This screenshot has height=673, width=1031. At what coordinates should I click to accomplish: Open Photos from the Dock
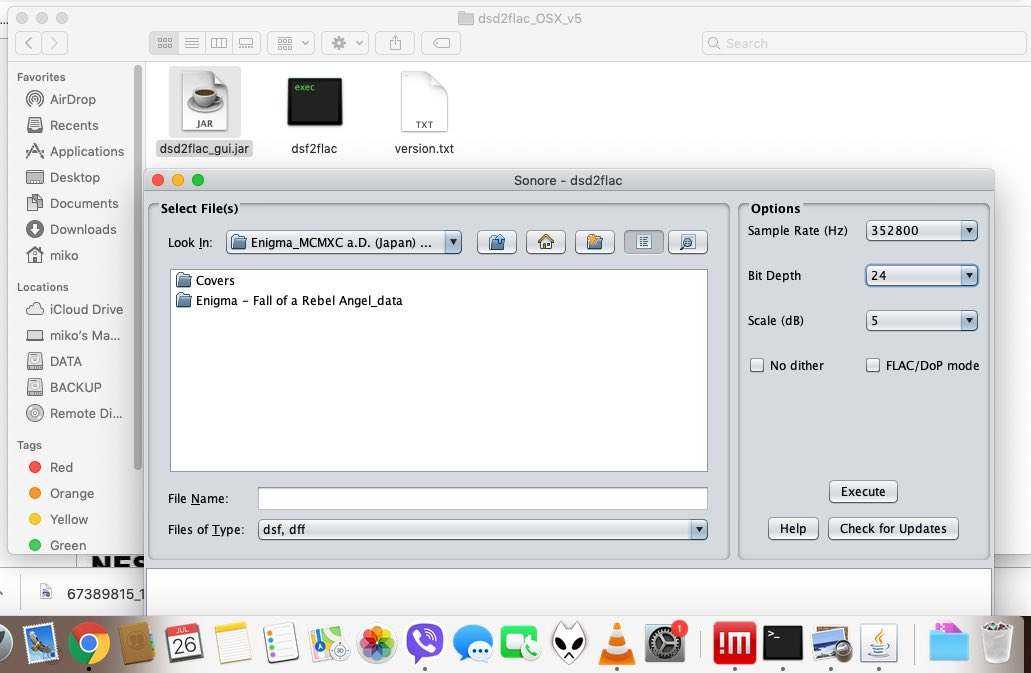(x=377, y=643)
